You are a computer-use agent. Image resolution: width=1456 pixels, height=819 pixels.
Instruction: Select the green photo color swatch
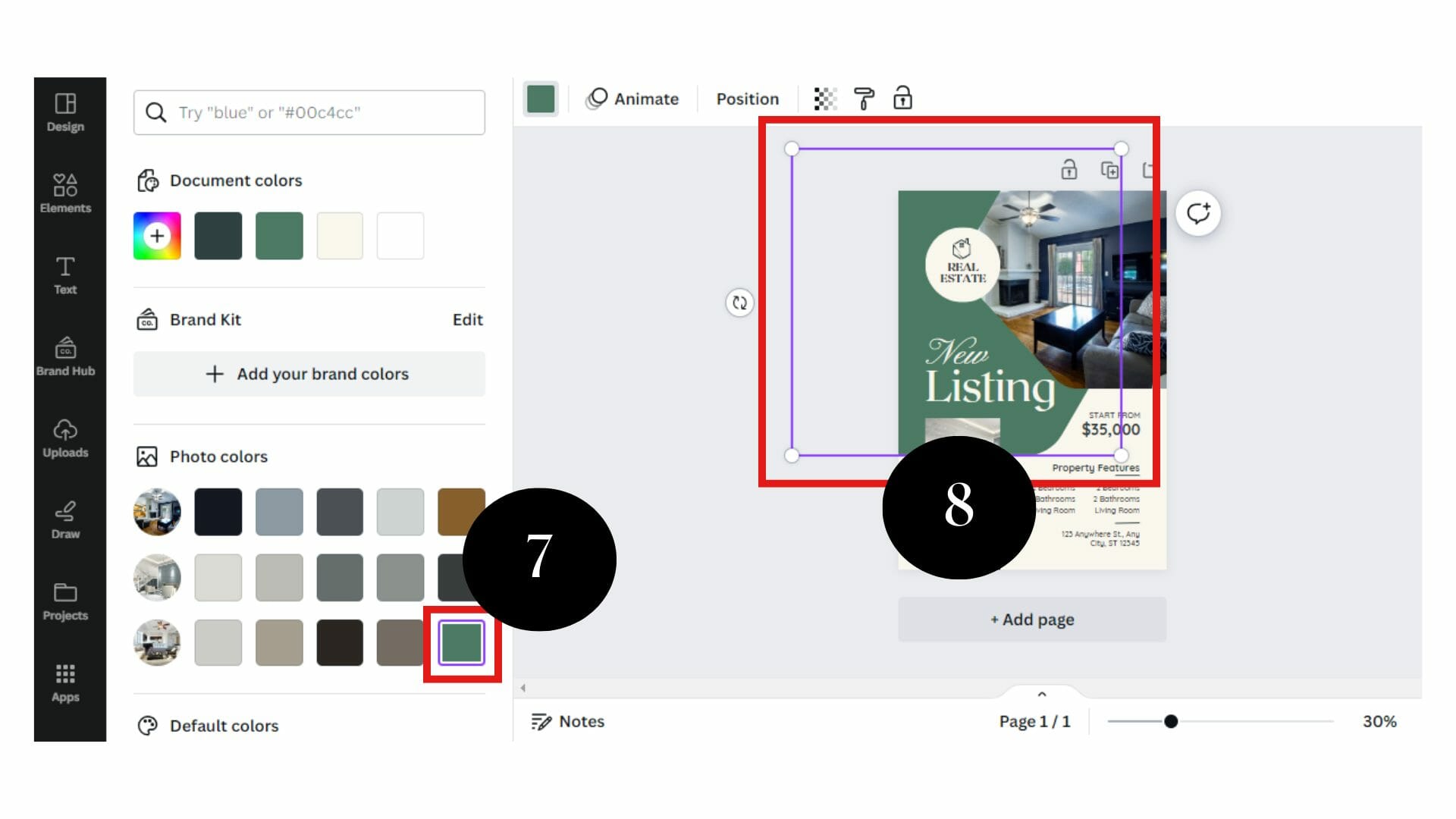click(x=461, y=643)
